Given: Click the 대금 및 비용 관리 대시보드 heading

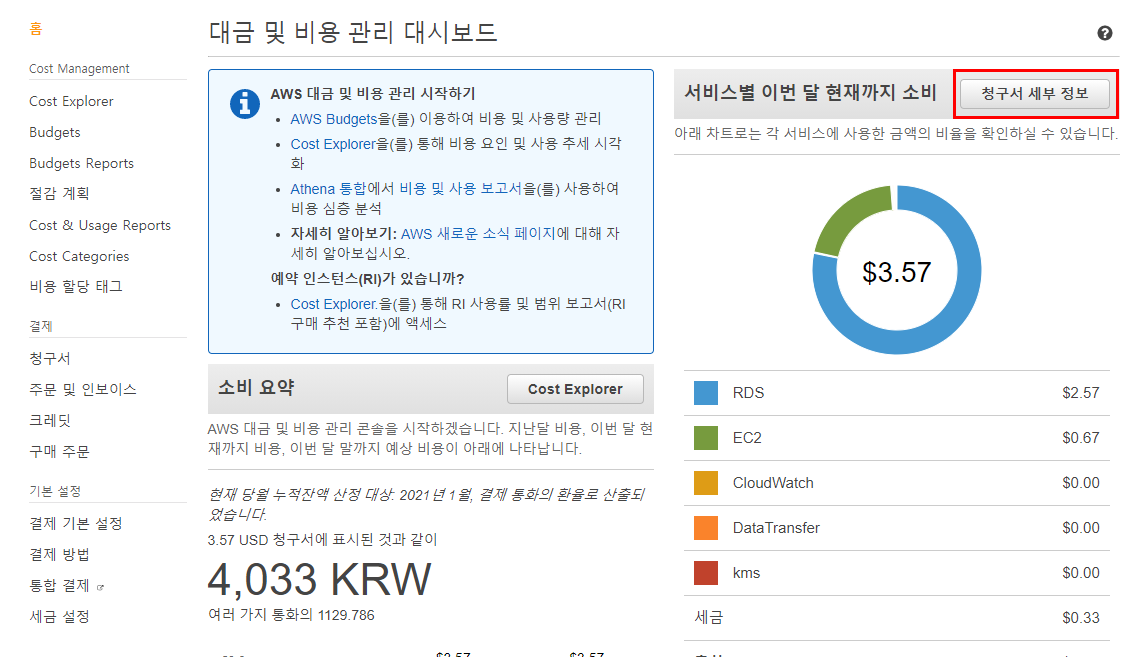Looking at the screenshot, I should [x=353, y=33].
